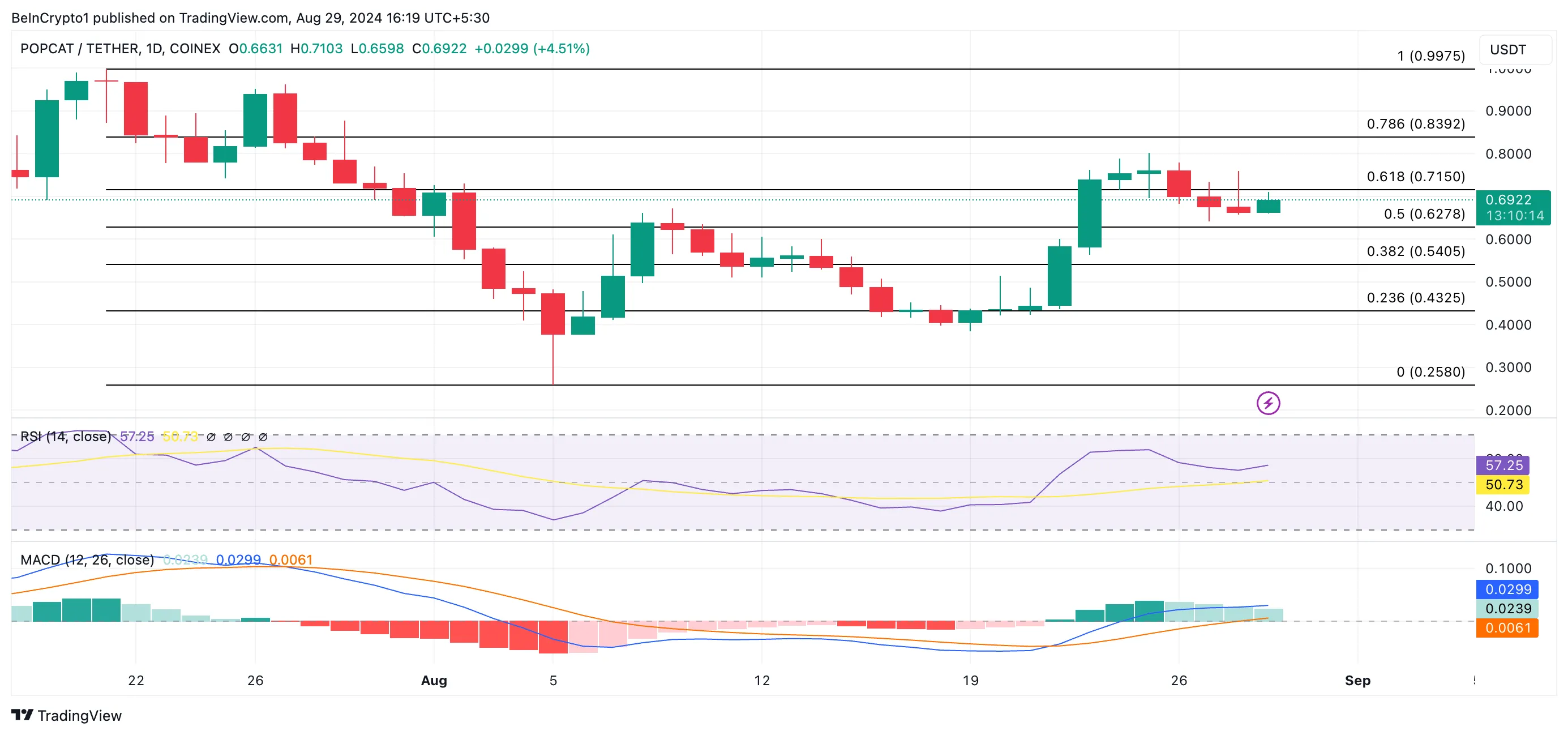This screenshot has height=735, width=1568.
Task: Click the first ∅ symbol in RSI legend
Action: click(x=211, y=437)
